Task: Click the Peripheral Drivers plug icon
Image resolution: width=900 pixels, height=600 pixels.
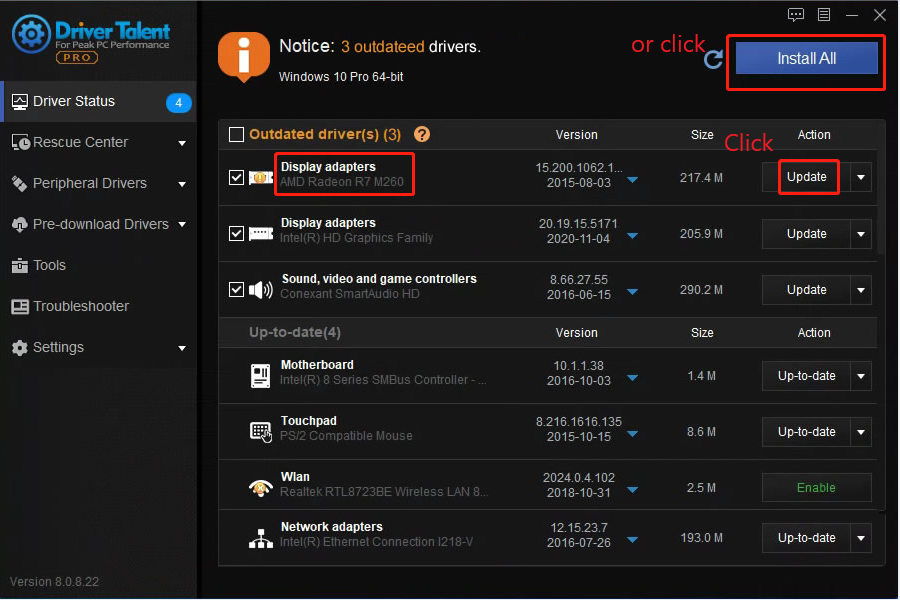Action: pos(20,184)
